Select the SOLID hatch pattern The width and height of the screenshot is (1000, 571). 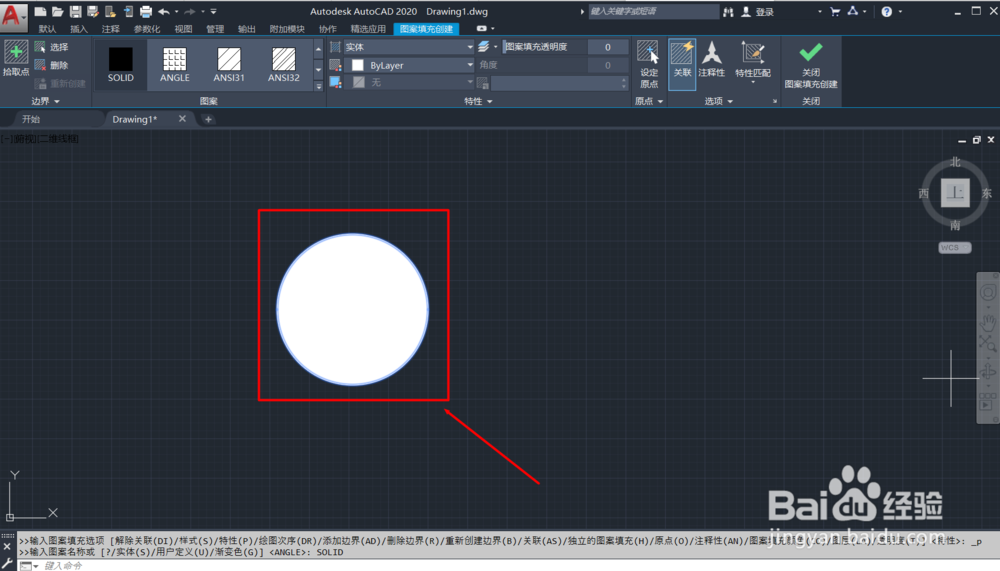(121, 64)
